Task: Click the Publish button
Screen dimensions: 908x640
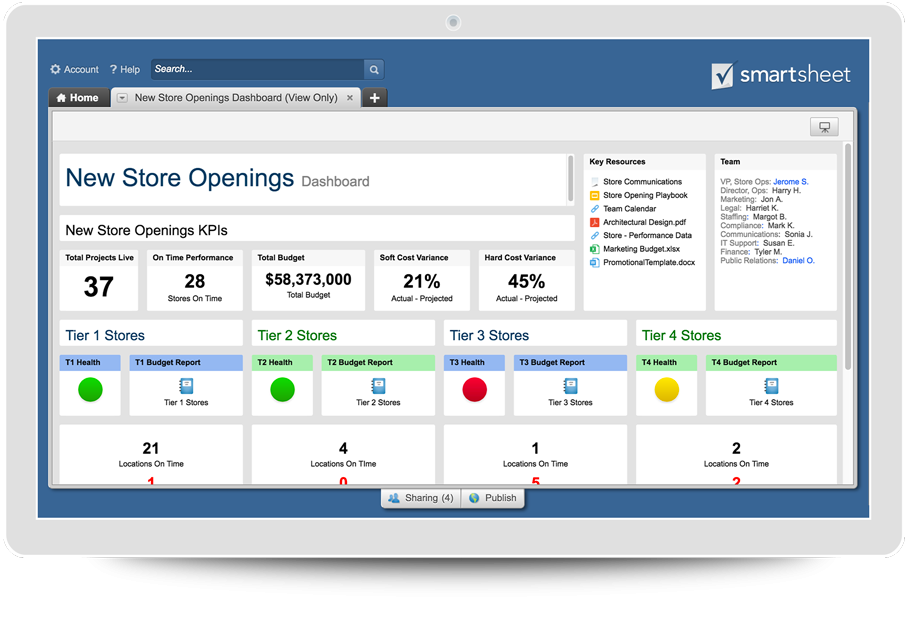Action: [x=492, y=498]
